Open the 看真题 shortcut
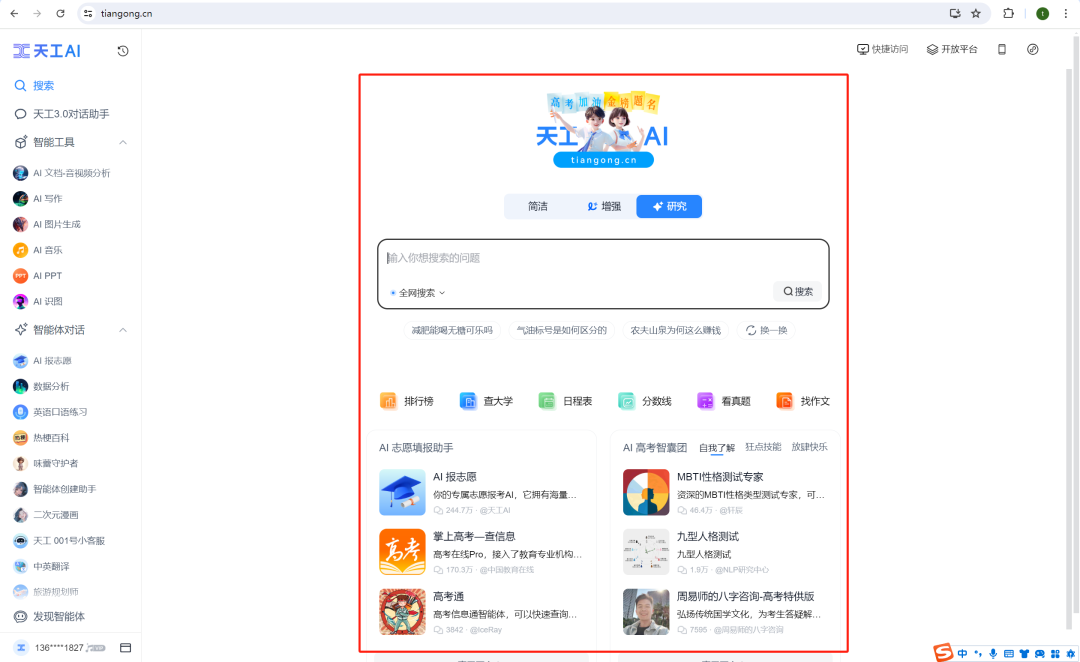Image resolution: width=1080 pixels, height=662 pixels. tap(724, 401)
